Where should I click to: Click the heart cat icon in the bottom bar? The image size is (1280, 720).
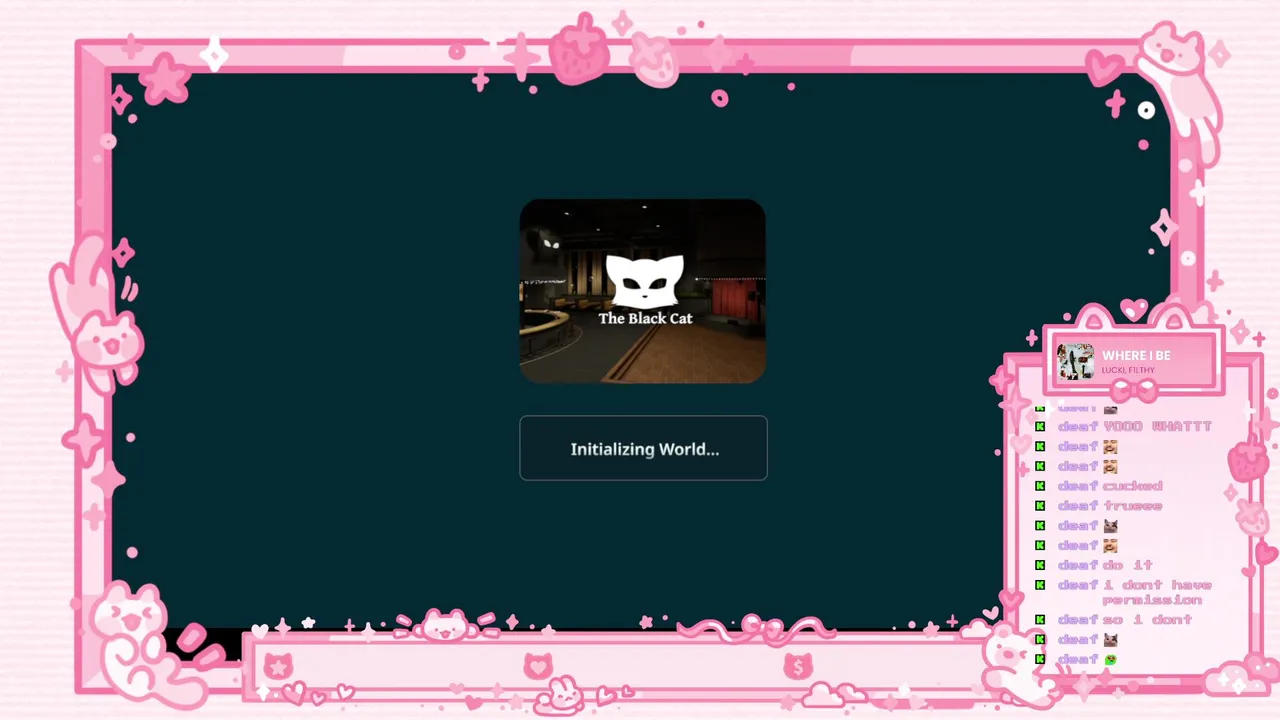(x=538, y=665)
